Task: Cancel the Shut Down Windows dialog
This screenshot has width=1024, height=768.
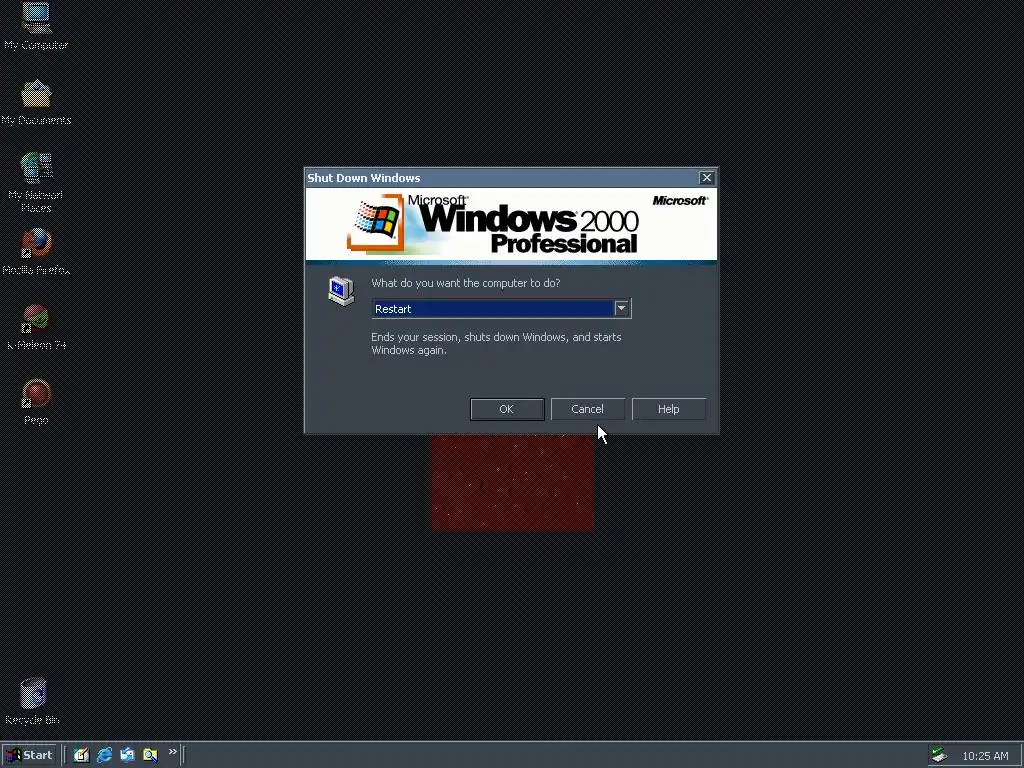Action: (587, 409)
